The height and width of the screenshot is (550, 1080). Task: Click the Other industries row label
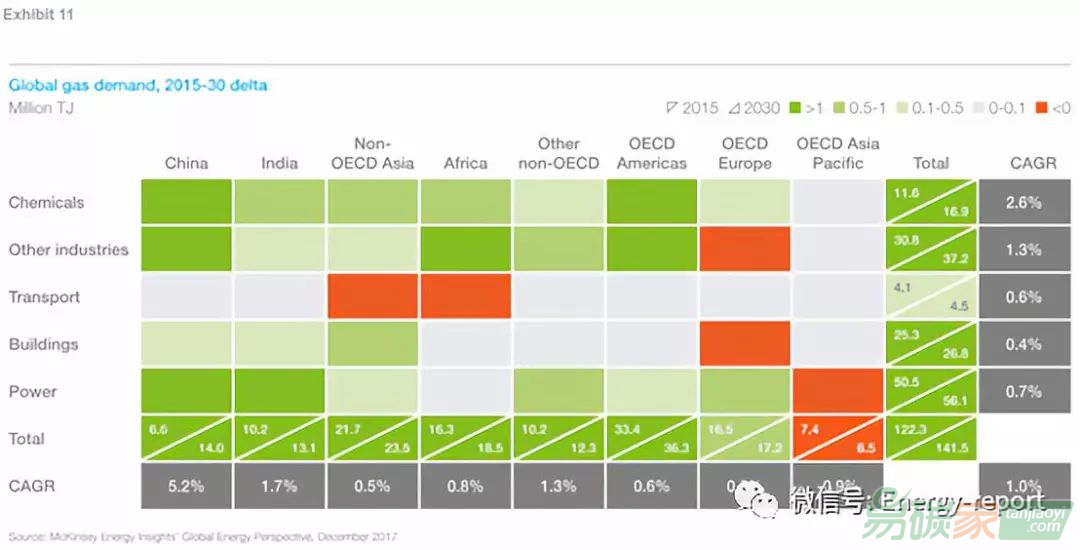(68, 249)
